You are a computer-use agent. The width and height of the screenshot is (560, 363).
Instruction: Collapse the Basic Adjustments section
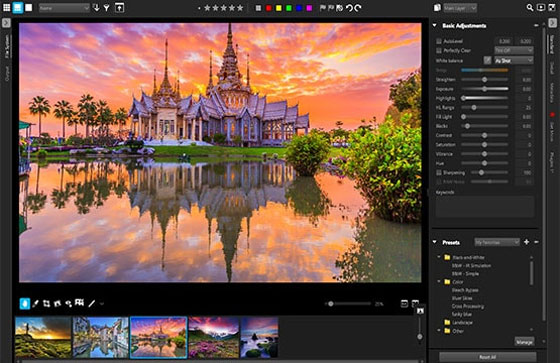(435, 25)
